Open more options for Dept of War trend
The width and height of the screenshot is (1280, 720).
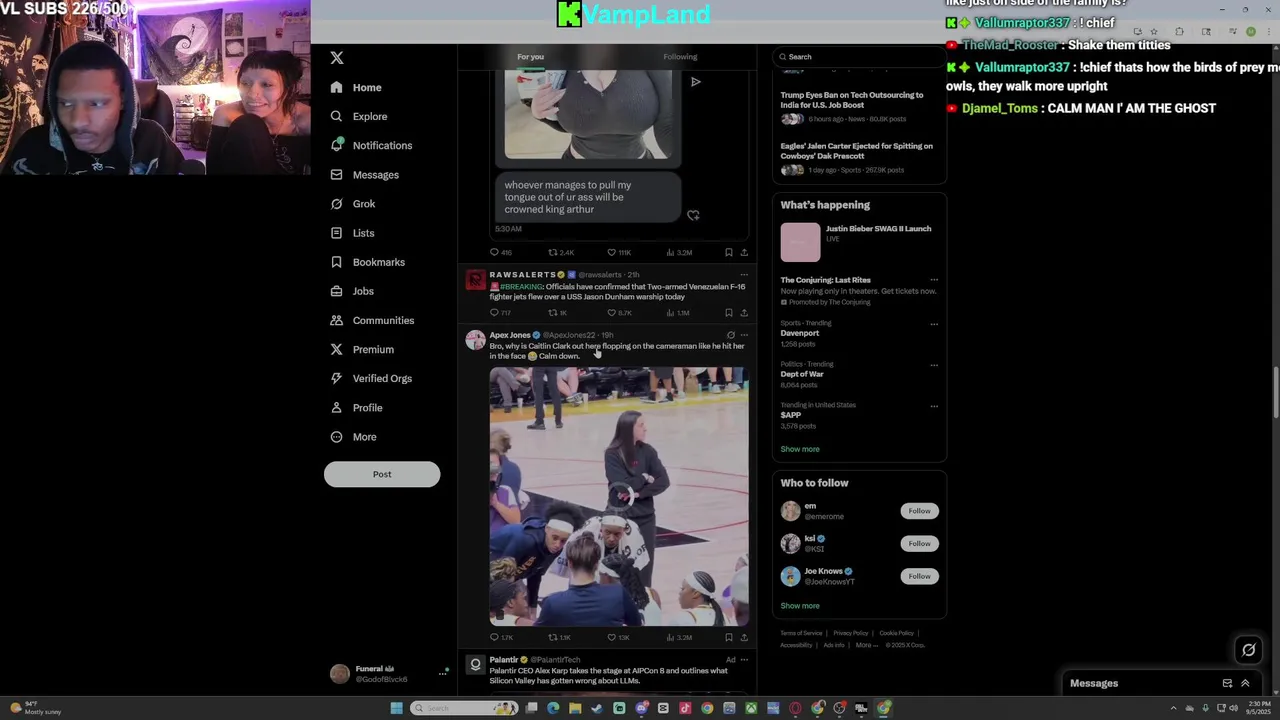coord(934,365)
